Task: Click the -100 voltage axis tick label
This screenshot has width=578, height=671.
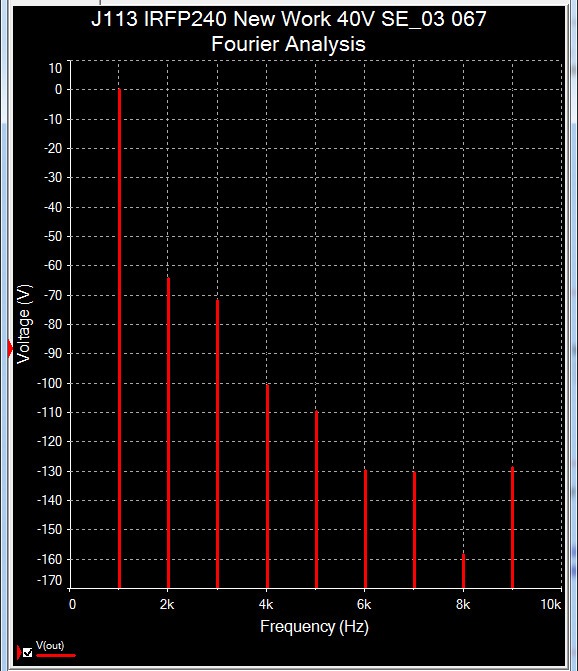Action: [50, 383]
